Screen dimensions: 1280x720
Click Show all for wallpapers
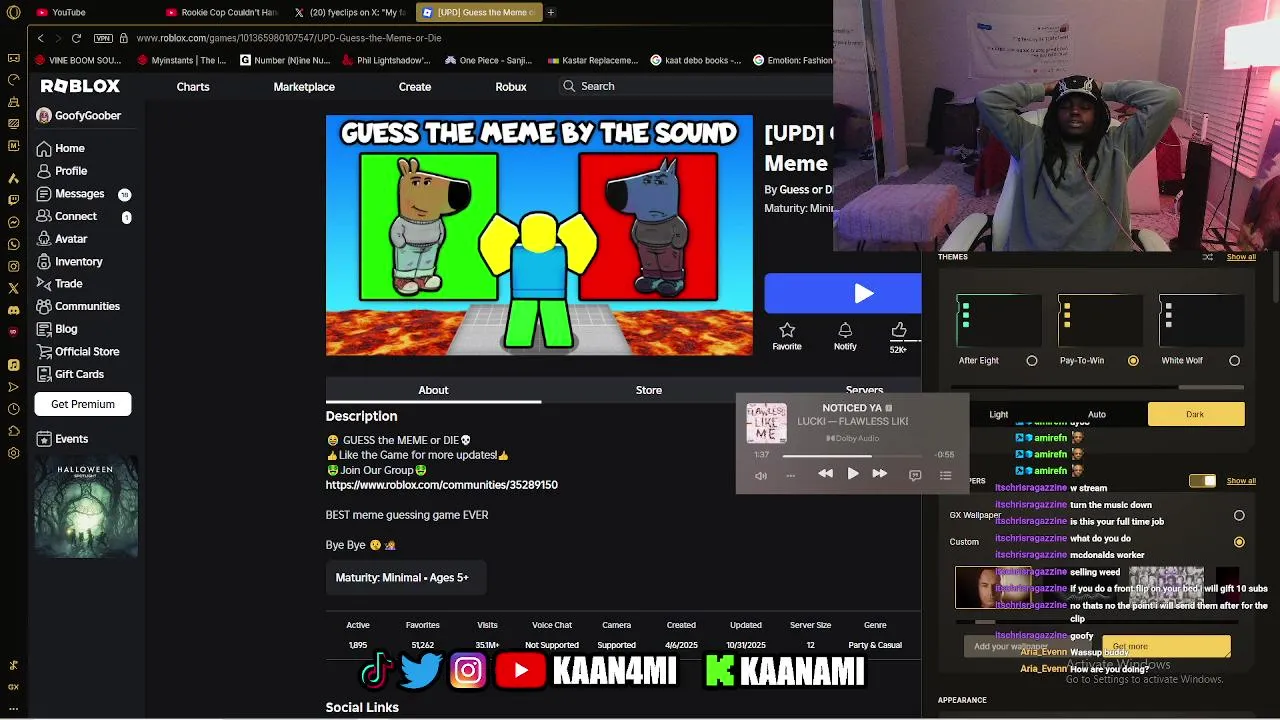coord(1241,481)
